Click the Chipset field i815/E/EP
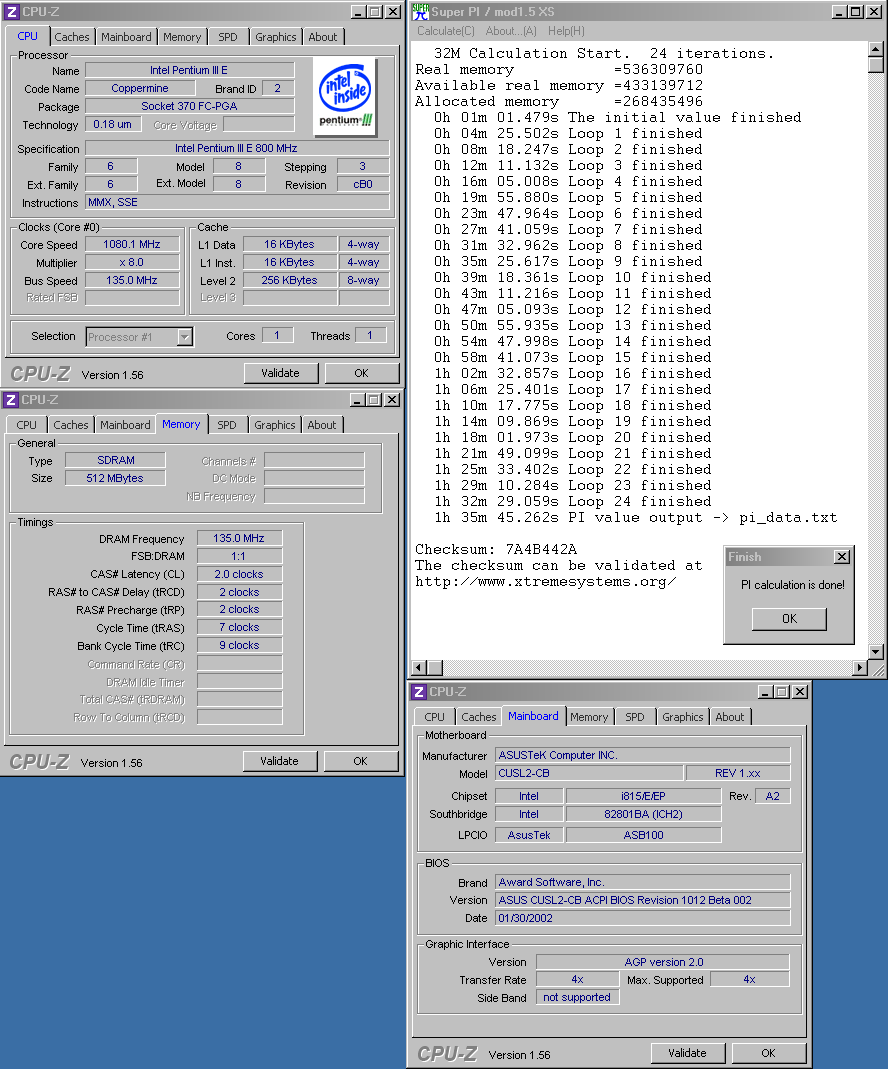This screenshot has height=1069, width=888. coord(643,796)
